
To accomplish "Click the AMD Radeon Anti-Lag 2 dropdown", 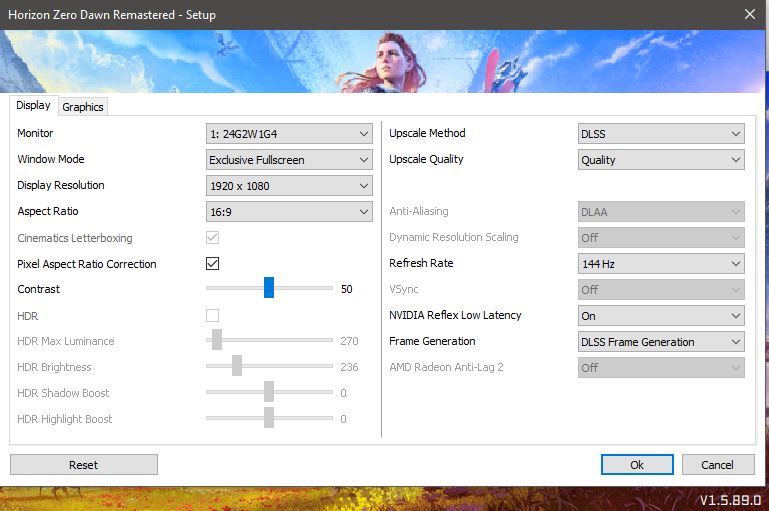I will 661,368.
